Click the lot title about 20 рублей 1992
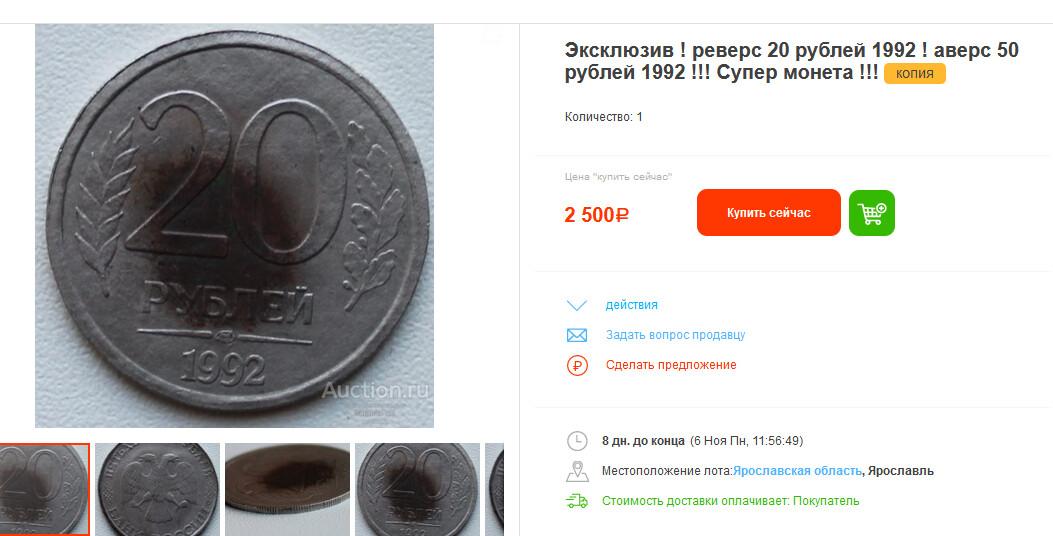The width and height of the screenshot is (1053, 536). tap(792, 61)
